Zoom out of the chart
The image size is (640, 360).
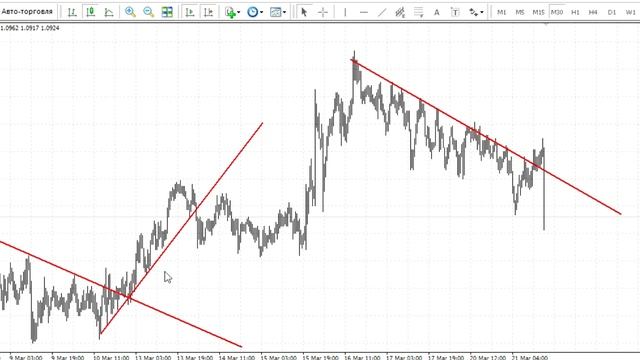(149, 12)
